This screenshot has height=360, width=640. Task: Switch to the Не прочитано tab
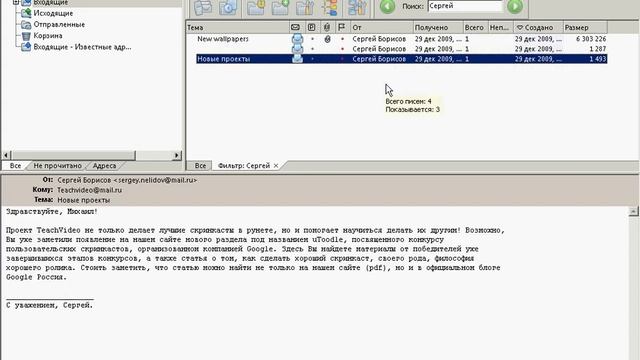pos(58,166)
